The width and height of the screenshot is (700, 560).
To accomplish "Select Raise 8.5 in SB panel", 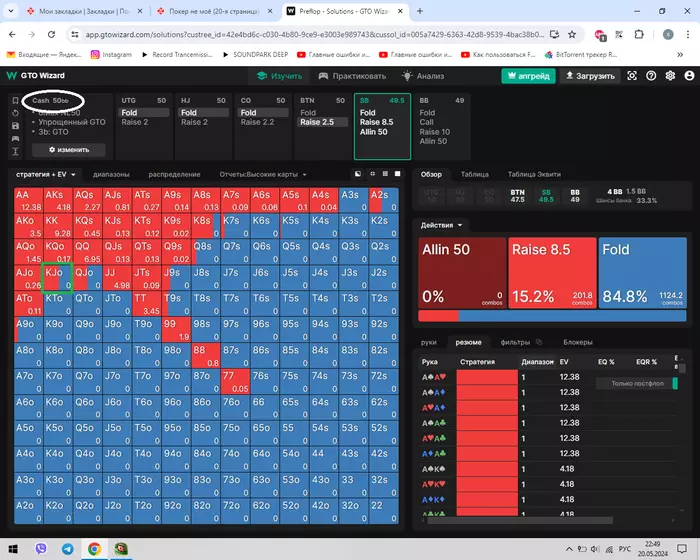I will (376, 122).
